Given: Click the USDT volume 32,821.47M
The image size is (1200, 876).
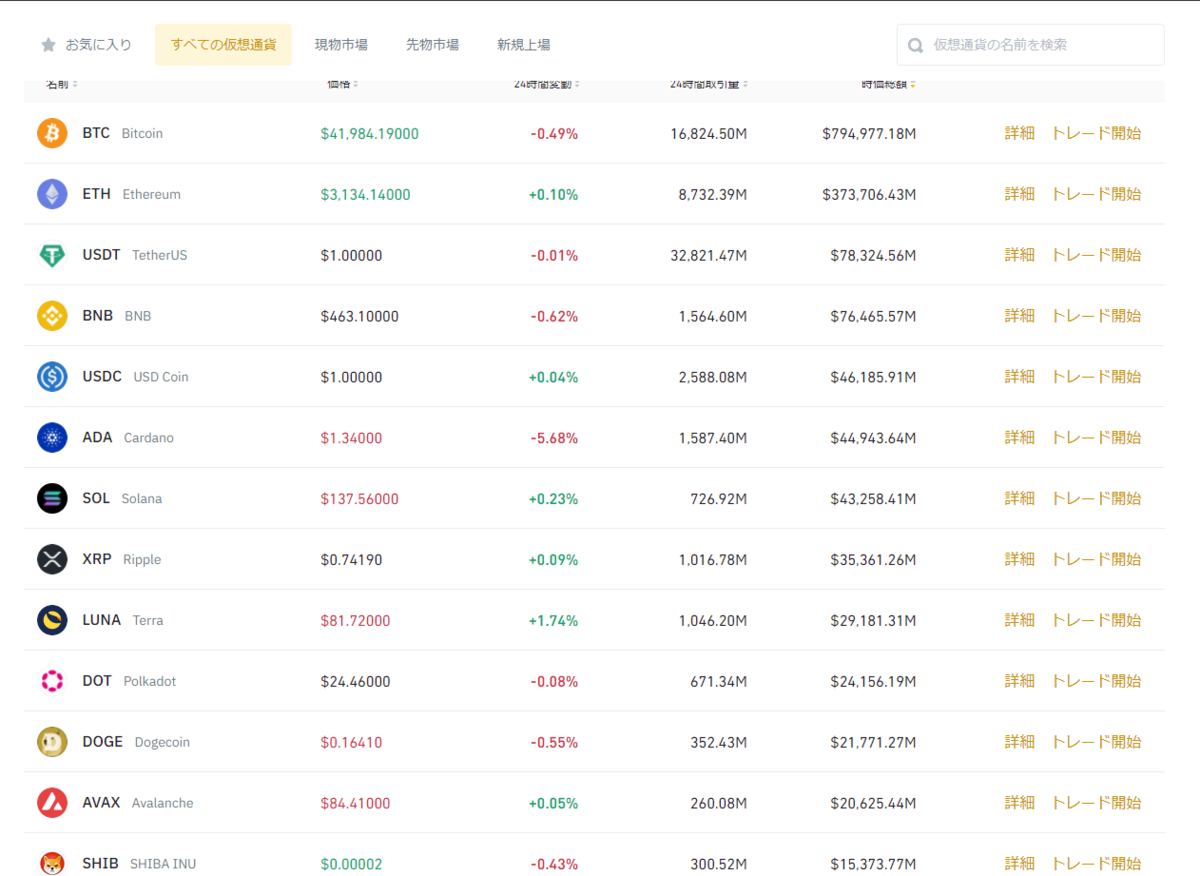Looking at the screenshot, I should 709,256.
